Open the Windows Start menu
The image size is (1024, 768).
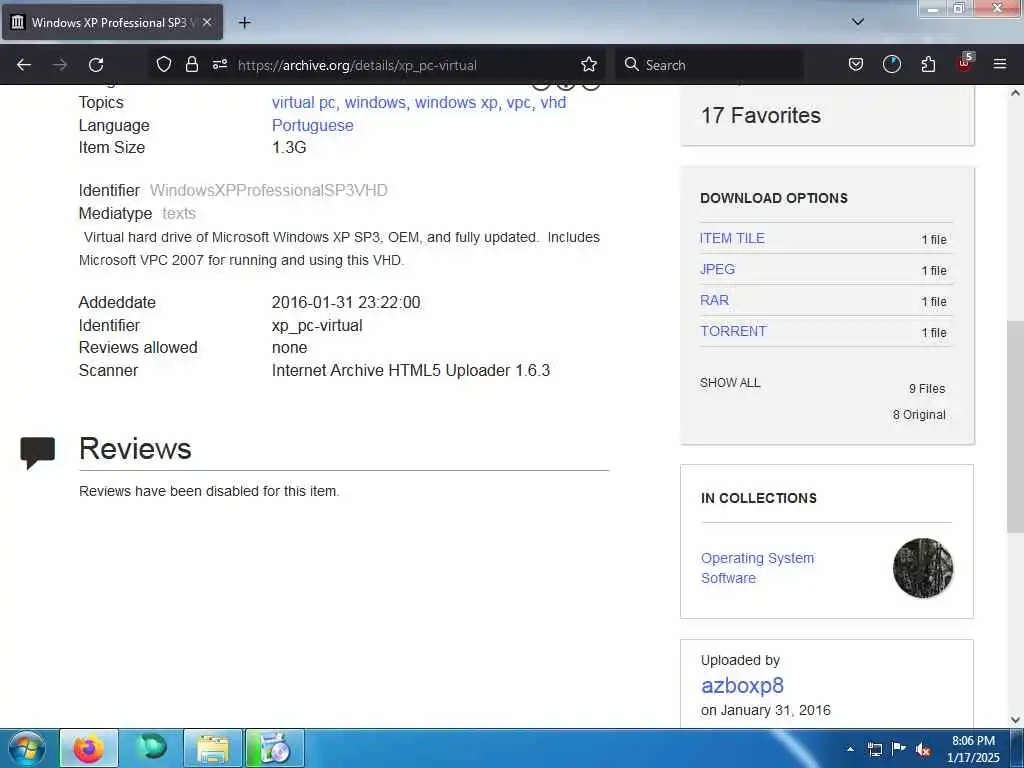pyautogui.click(x=27, y=748)
